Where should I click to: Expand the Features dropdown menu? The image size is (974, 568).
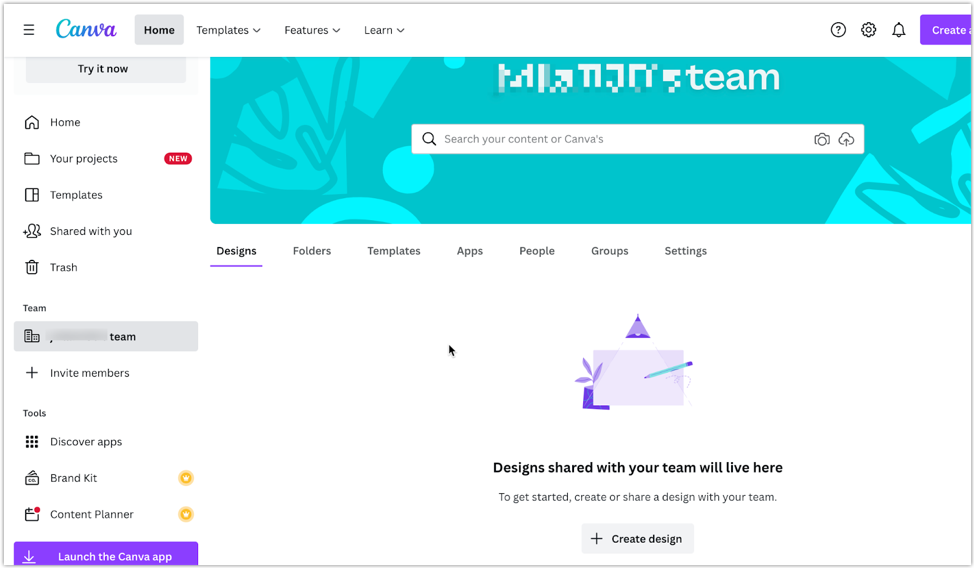tap(312, 30)
